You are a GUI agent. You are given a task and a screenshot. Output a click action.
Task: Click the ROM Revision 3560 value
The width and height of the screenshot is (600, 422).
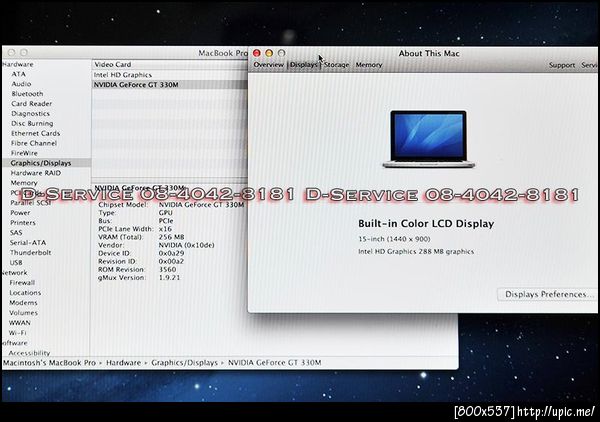click(x=168, y=269)
